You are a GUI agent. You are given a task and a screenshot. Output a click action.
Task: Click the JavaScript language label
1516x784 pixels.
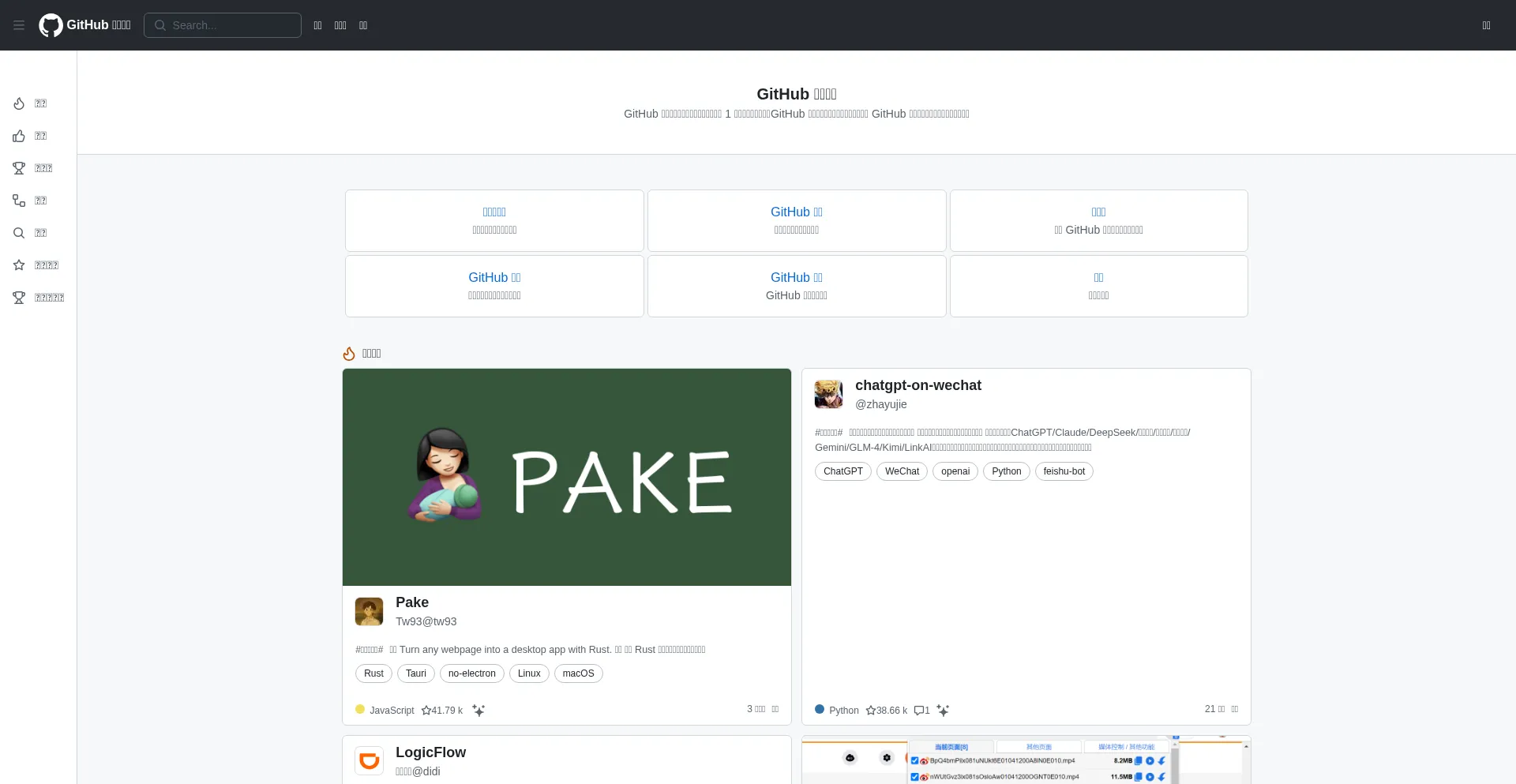tap(392, 711)
